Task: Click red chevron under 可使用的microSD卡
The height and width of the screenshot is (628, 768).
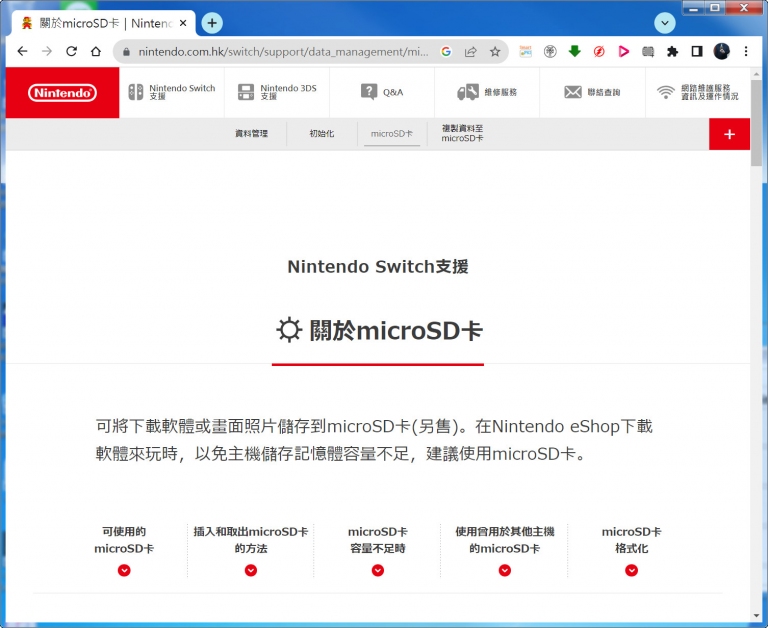Action: (x=124, y=570)
